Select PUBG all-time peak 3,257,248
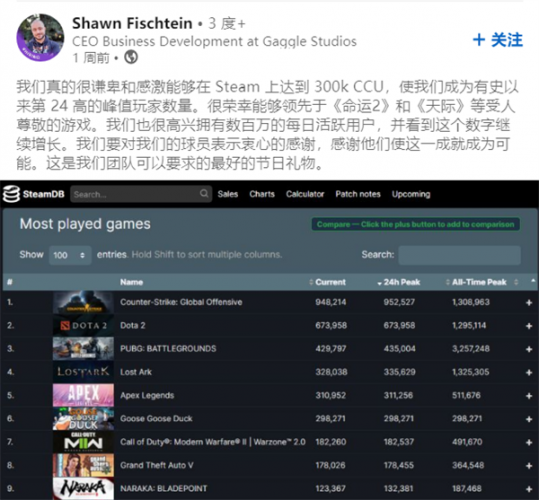 pos(471,348)
